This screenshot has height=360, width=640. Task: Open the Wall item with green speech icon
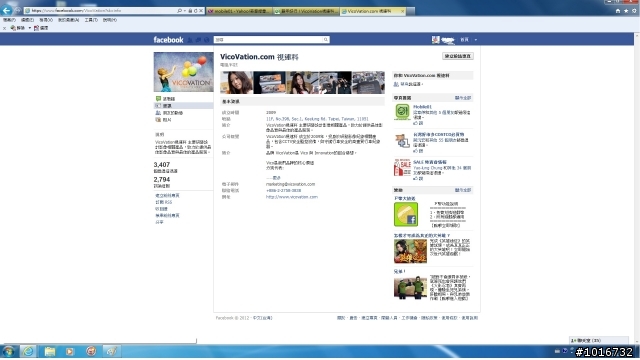(165, 99)
